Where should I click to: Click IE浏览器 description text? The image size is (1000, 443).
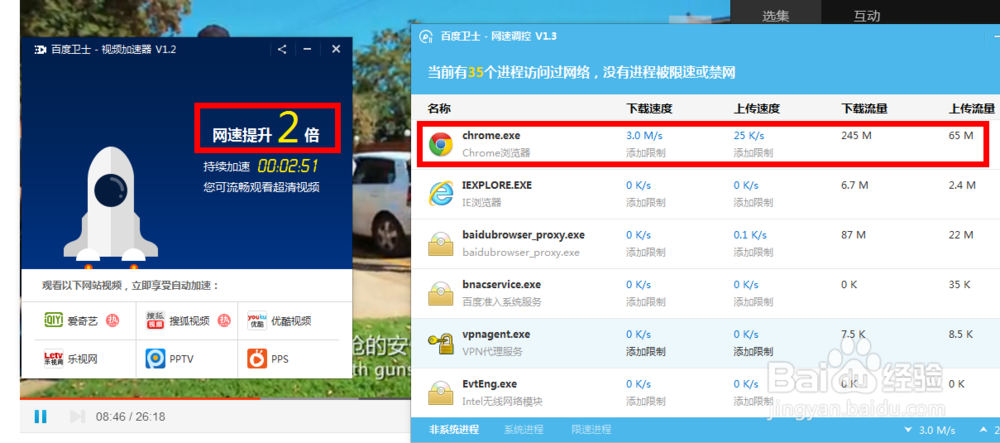click(482, 203)
